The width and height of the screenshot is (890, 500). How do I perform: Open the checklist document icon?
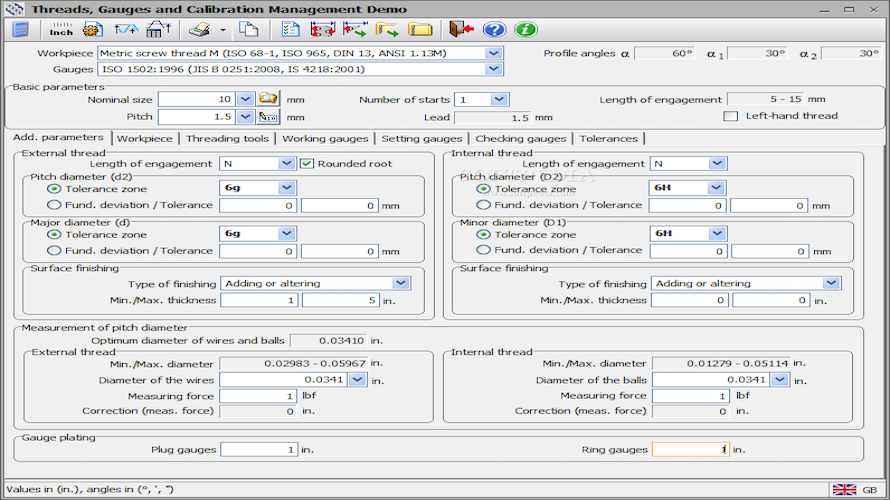(290, 30)
